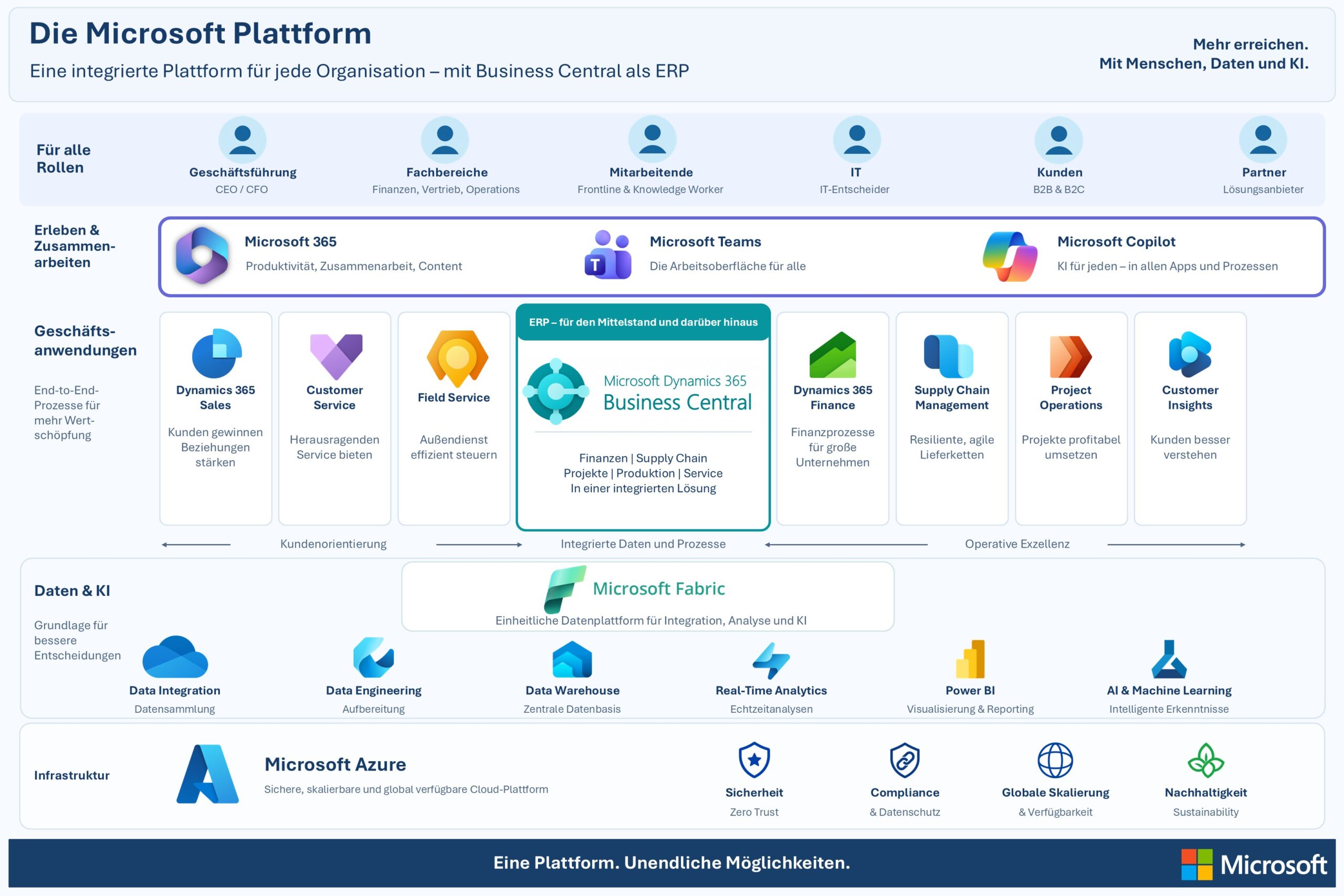Viewport: 1344px width, 896px height.
Task: Click the Microsoft logo in footer
Action: pos(1254,865)
